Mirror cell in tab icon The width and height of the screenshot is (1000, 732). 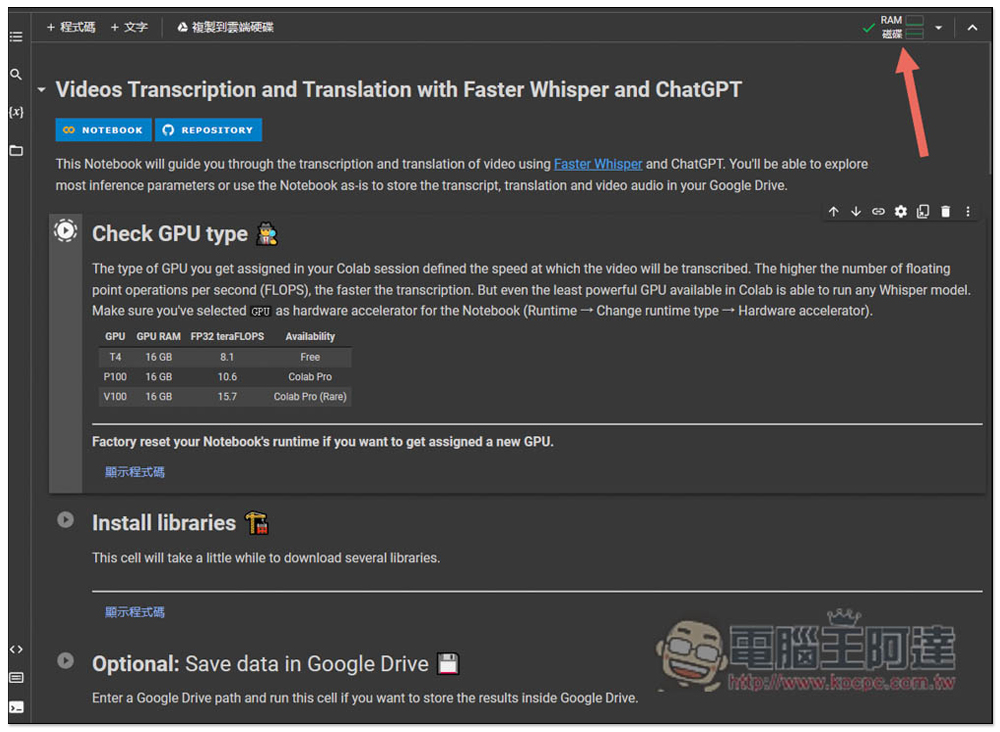tap(923, 211)
